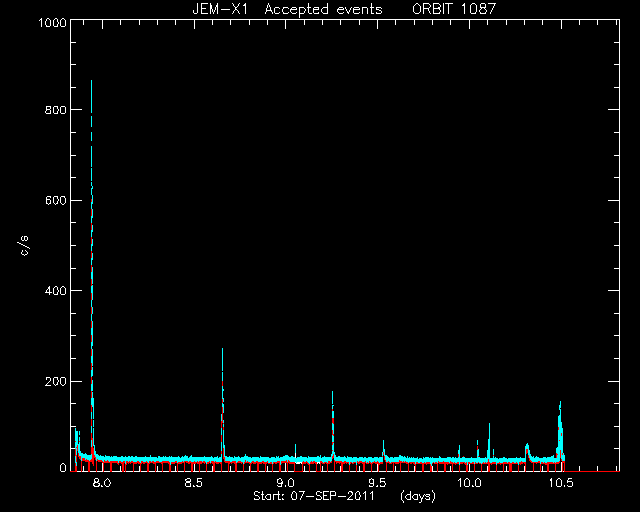
Task: Click the 9.0 x-axis tick label
Action: tap(286, 483)
